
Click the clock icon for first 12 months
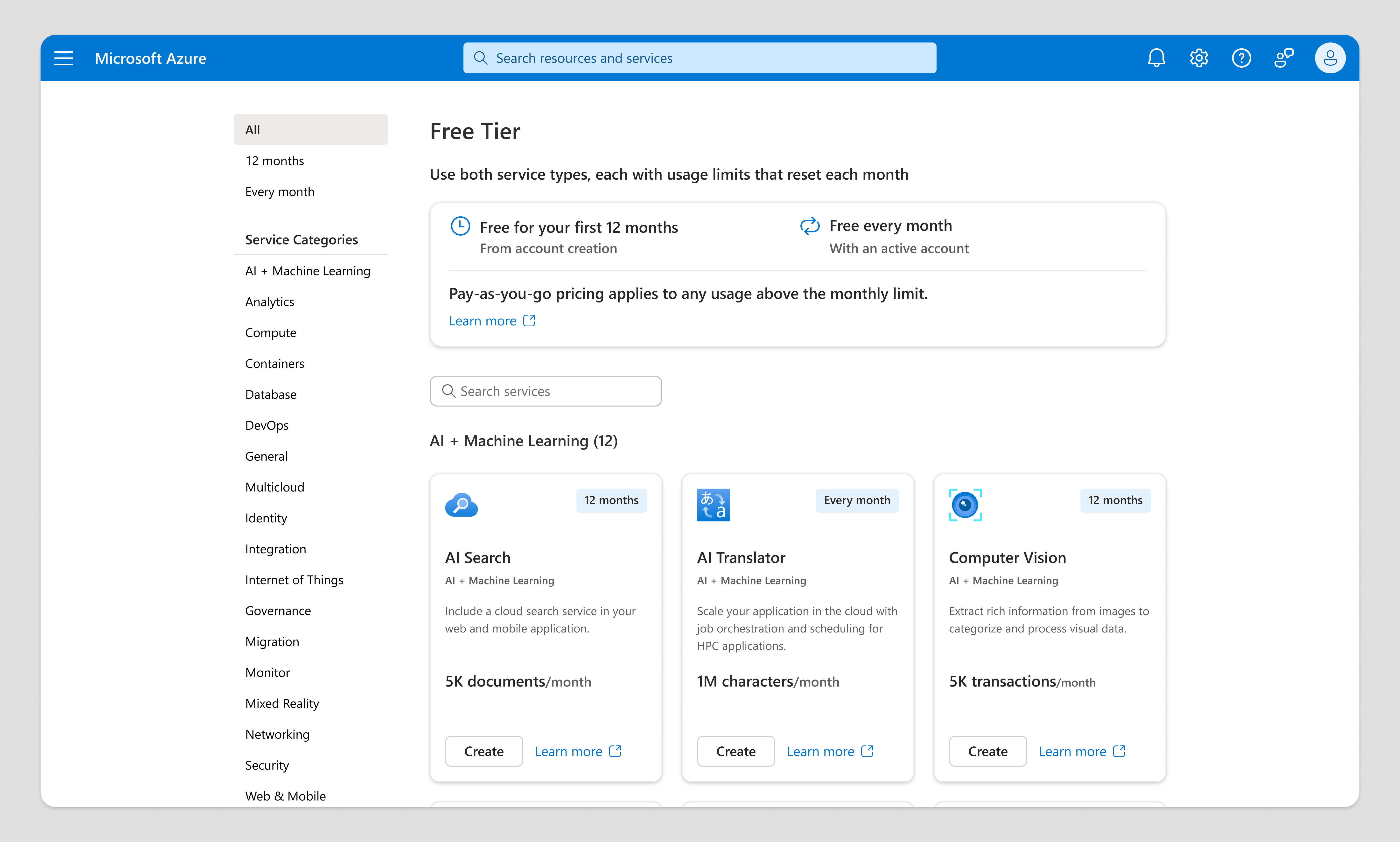pos(460,226)
